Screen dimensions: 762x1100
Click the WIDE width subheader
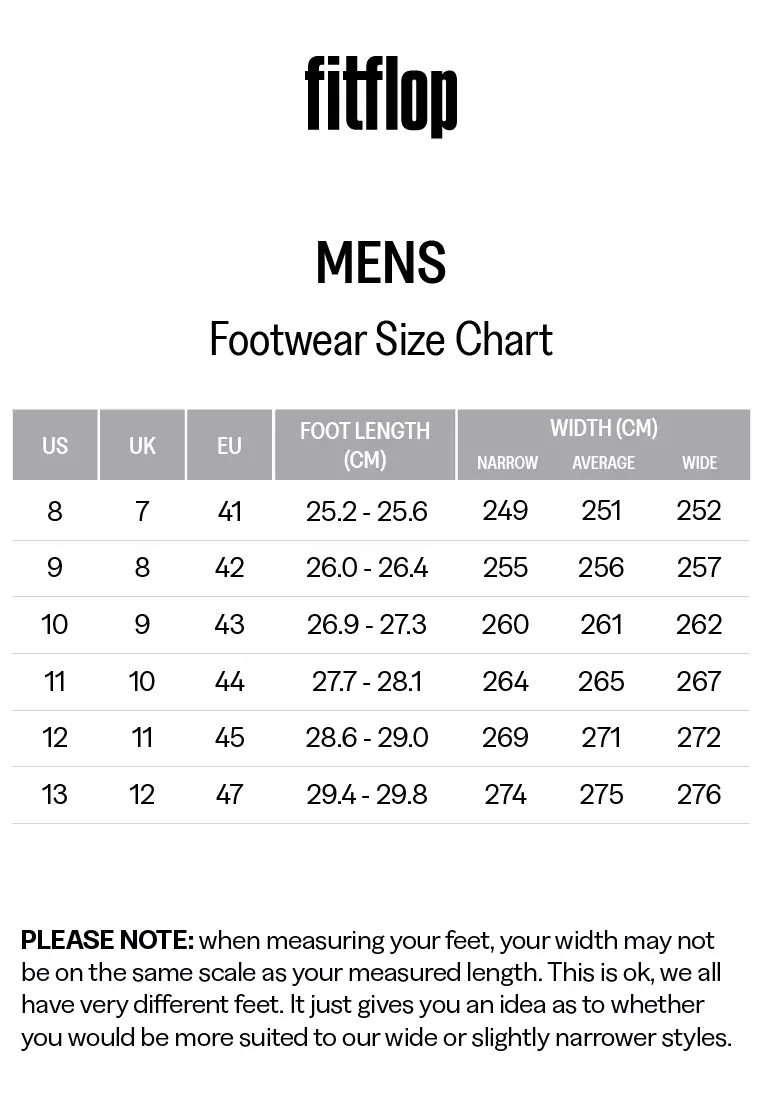tap(700, 463)
